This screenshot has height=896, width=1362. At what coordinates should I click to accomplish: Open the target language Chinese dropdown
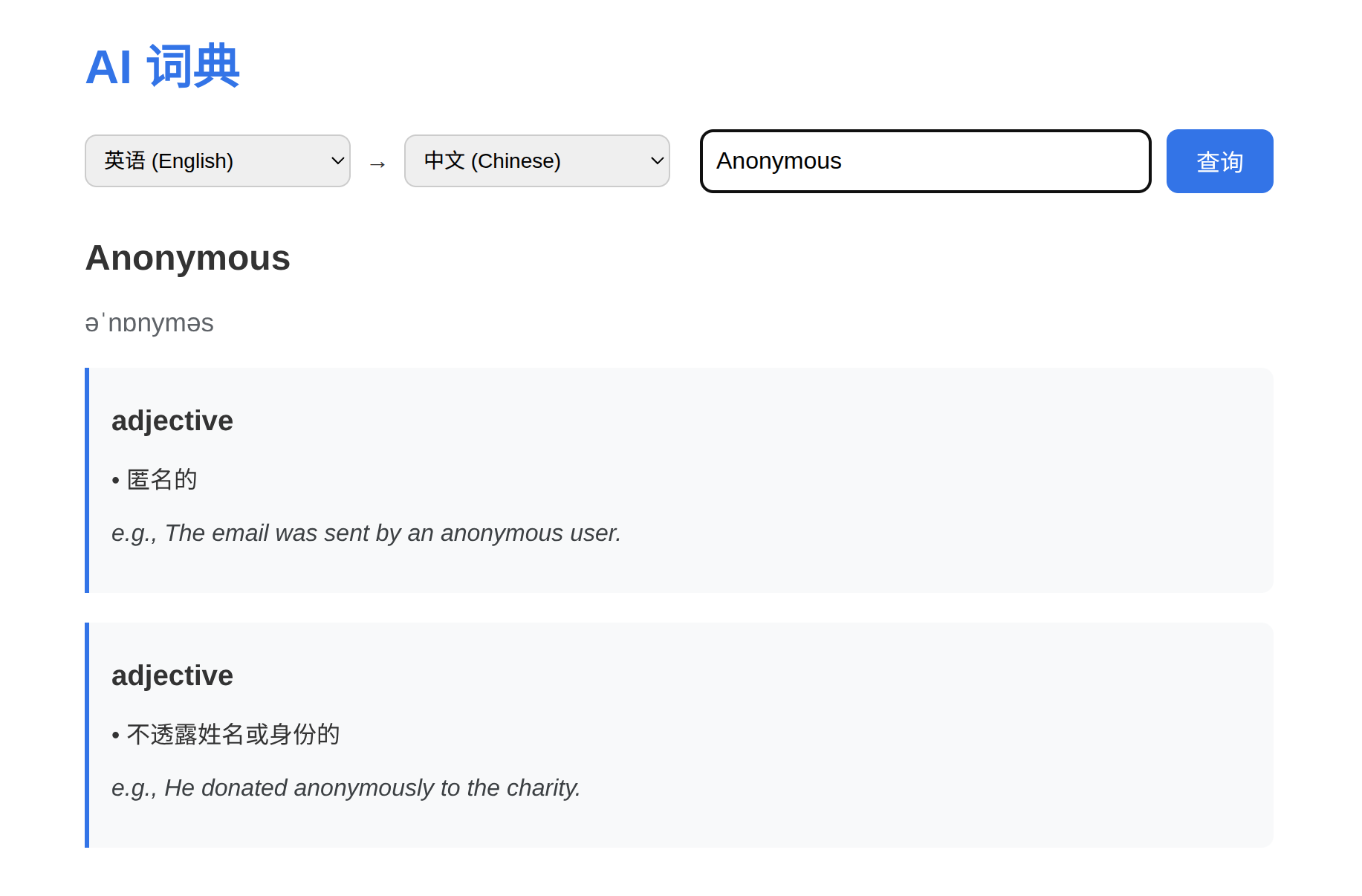pos(536,160)
